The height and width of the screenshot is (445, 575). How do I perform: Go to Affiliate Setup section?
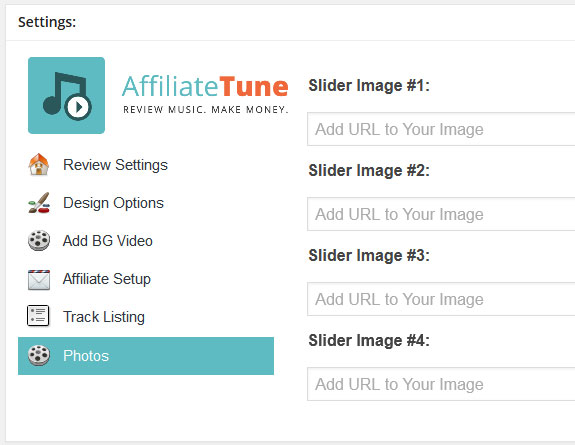coord(107,279)
